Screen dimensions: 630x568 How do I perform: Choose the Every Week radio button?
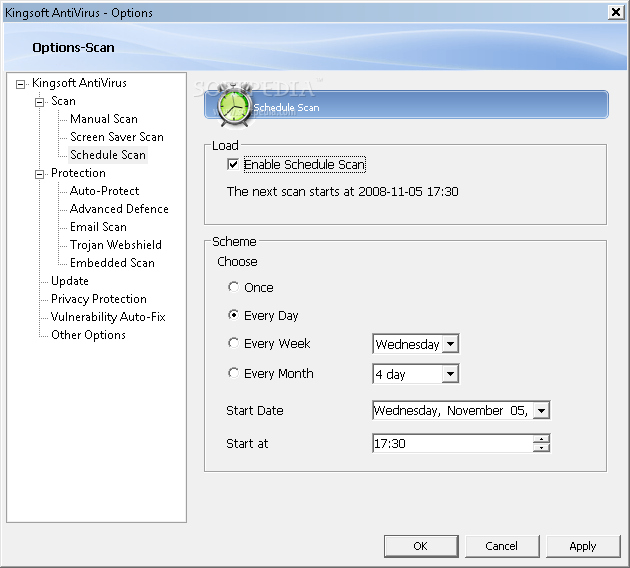[x=233, y=343]
